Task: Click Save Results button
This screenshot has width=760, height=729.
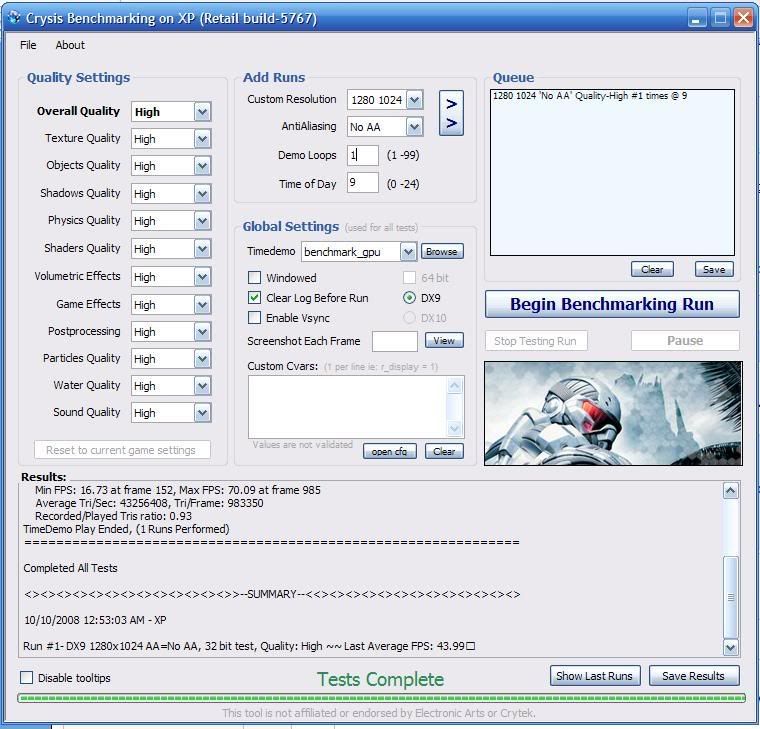Action: (x=694, y=676)
